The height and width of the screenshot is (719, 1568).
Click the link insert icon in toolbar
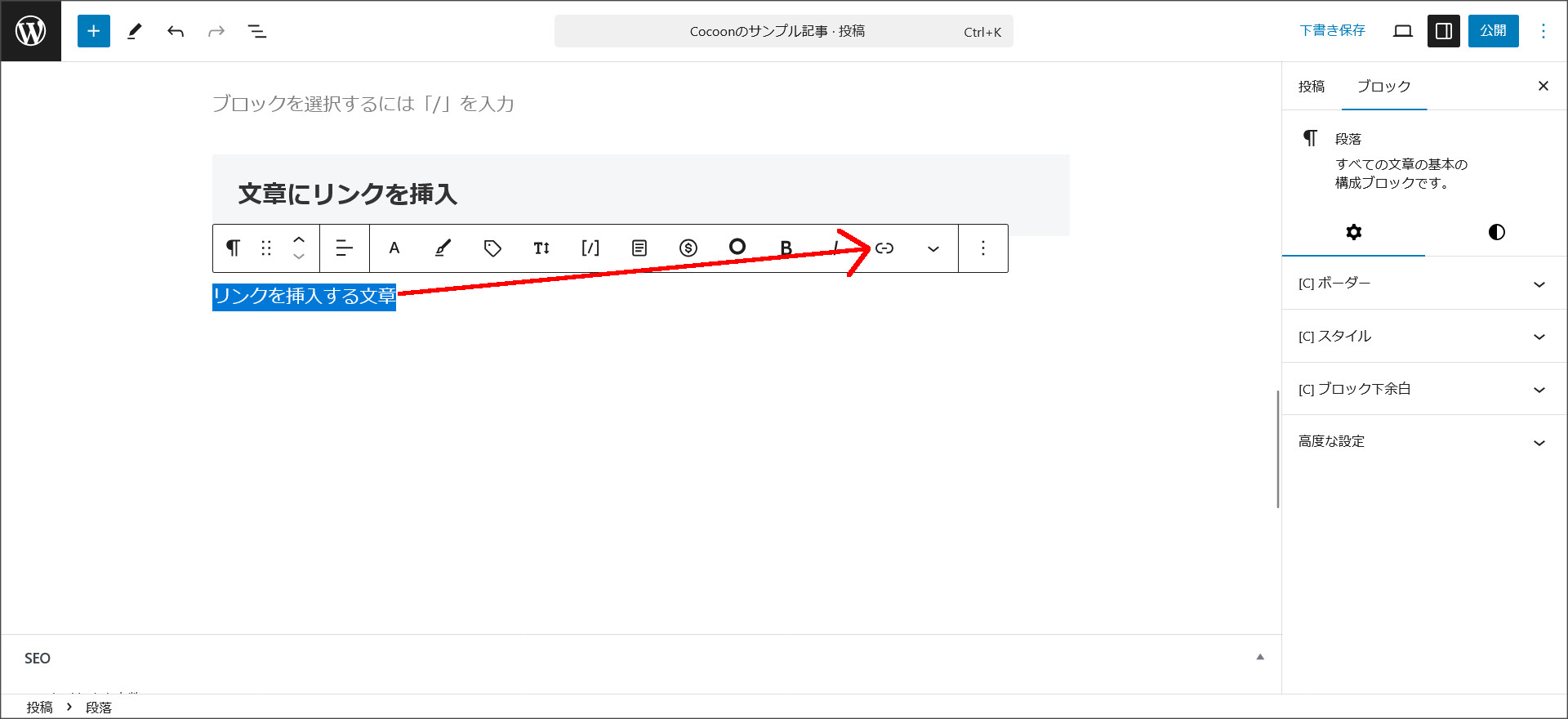(884, 248)
